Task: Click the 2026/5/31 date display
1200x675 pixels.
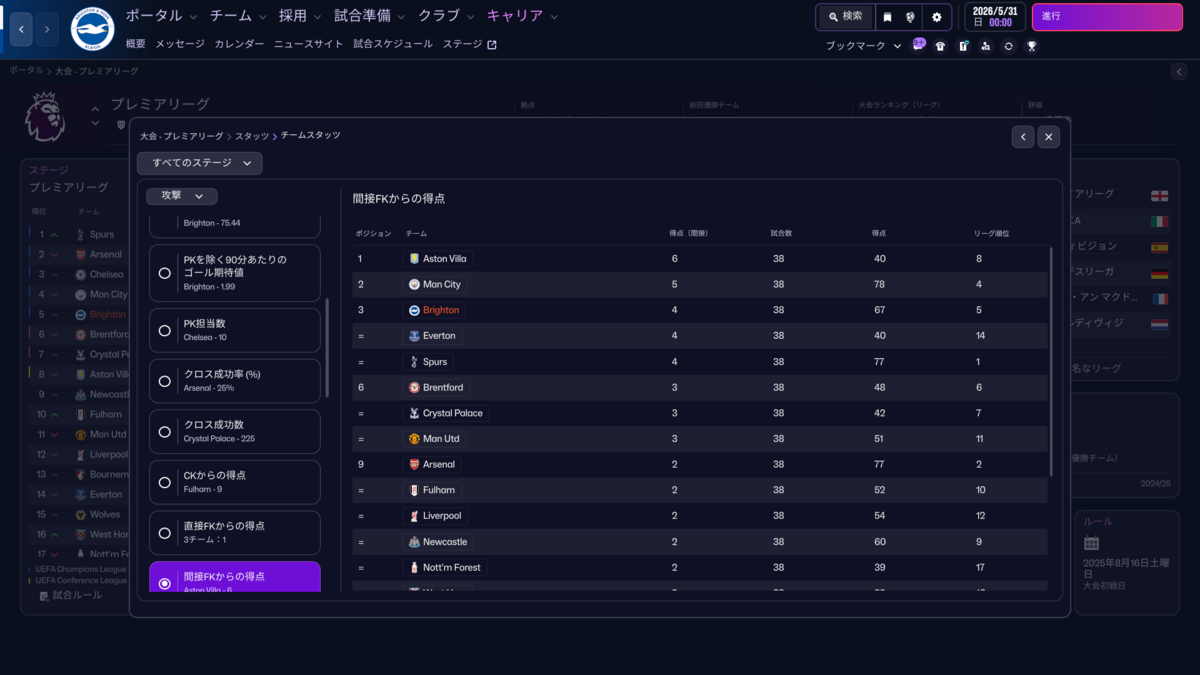Action: click(995, 17)
